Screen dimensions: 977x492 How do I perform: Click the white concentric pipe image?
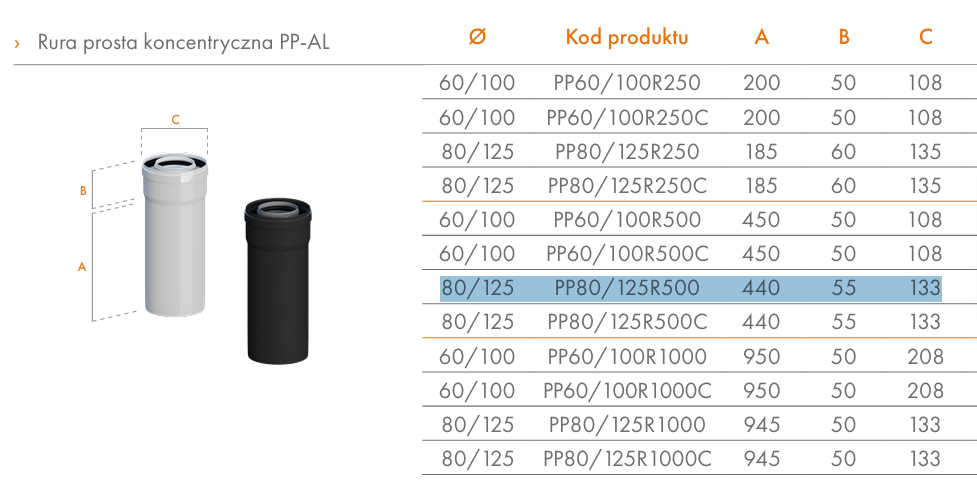(174, 235)
